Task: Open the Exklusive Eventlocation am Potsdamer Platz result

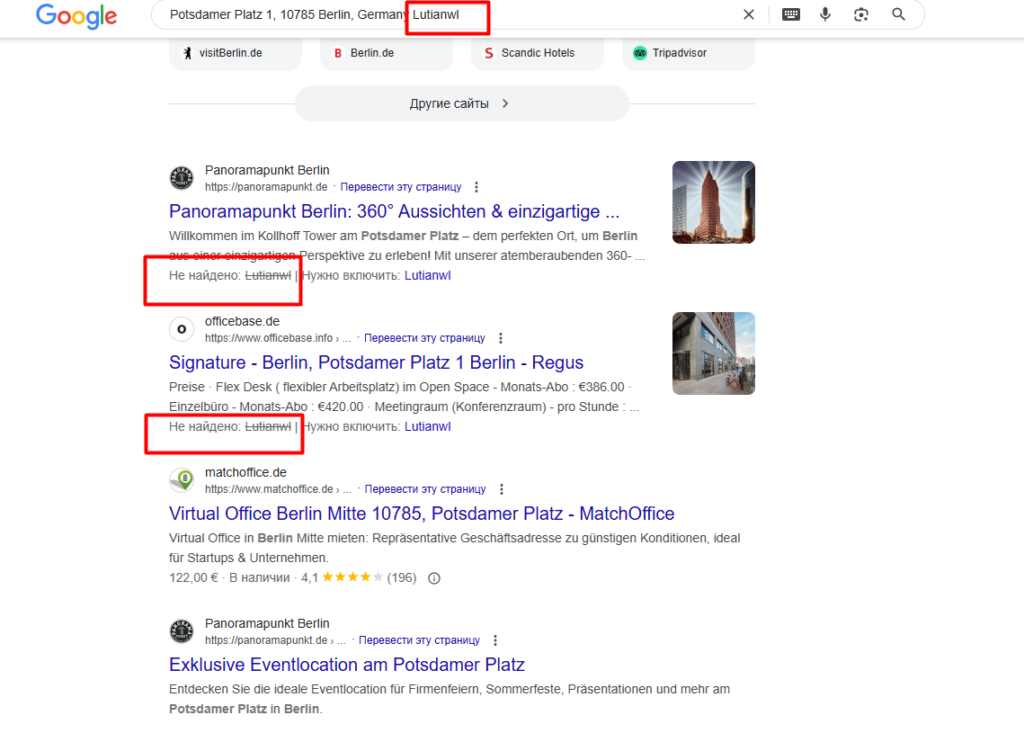Action: (347, 665)
